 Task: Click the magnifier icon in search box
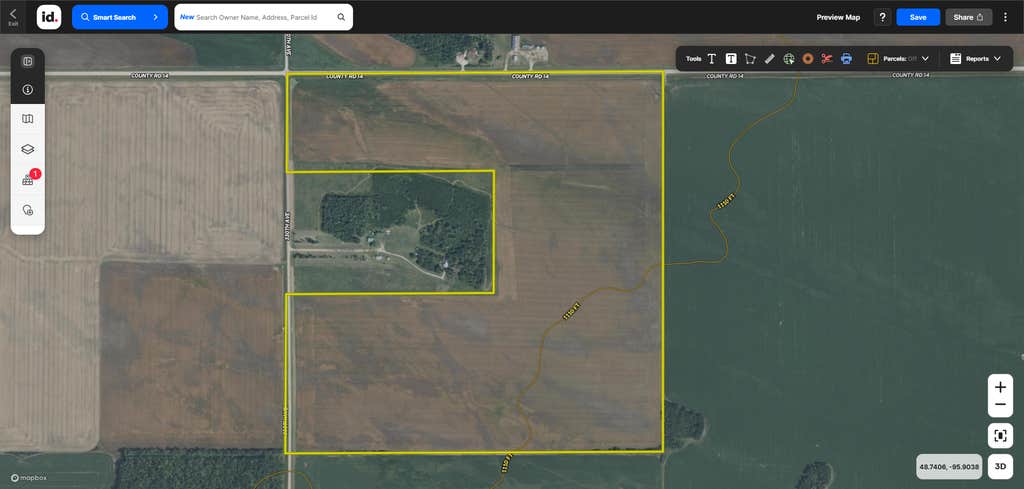point(341,17)
